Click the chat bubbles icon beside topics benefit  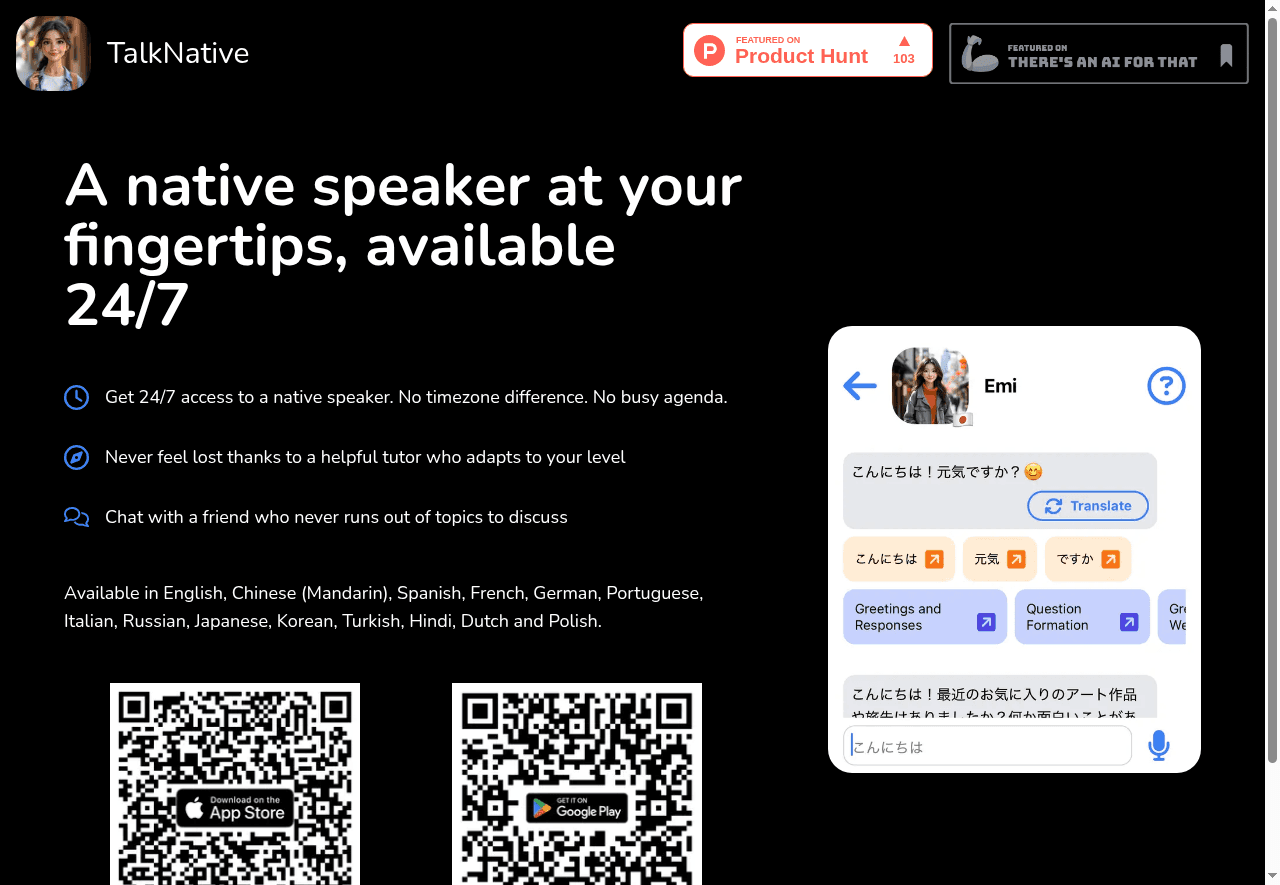pyautogui.click(x=76, y=517)
